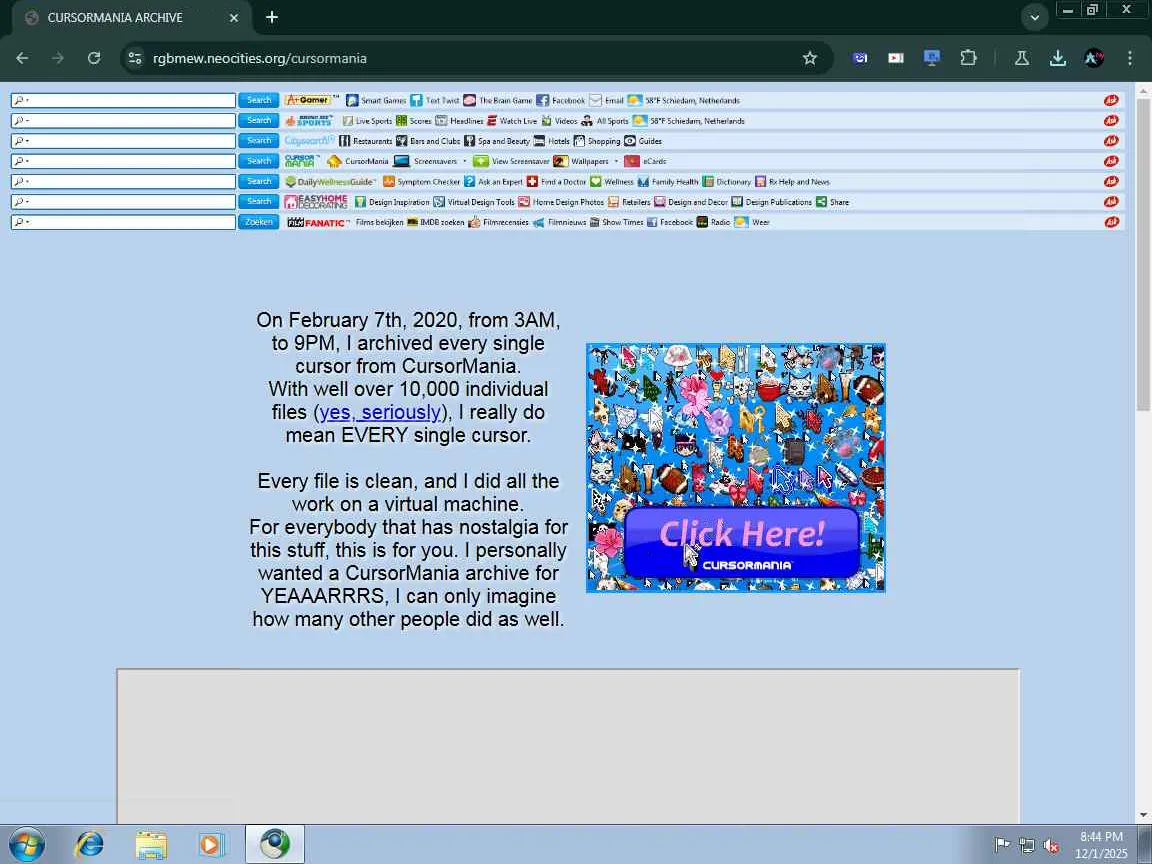Open Chrome tab search chevron

[x=1034, y=18]
